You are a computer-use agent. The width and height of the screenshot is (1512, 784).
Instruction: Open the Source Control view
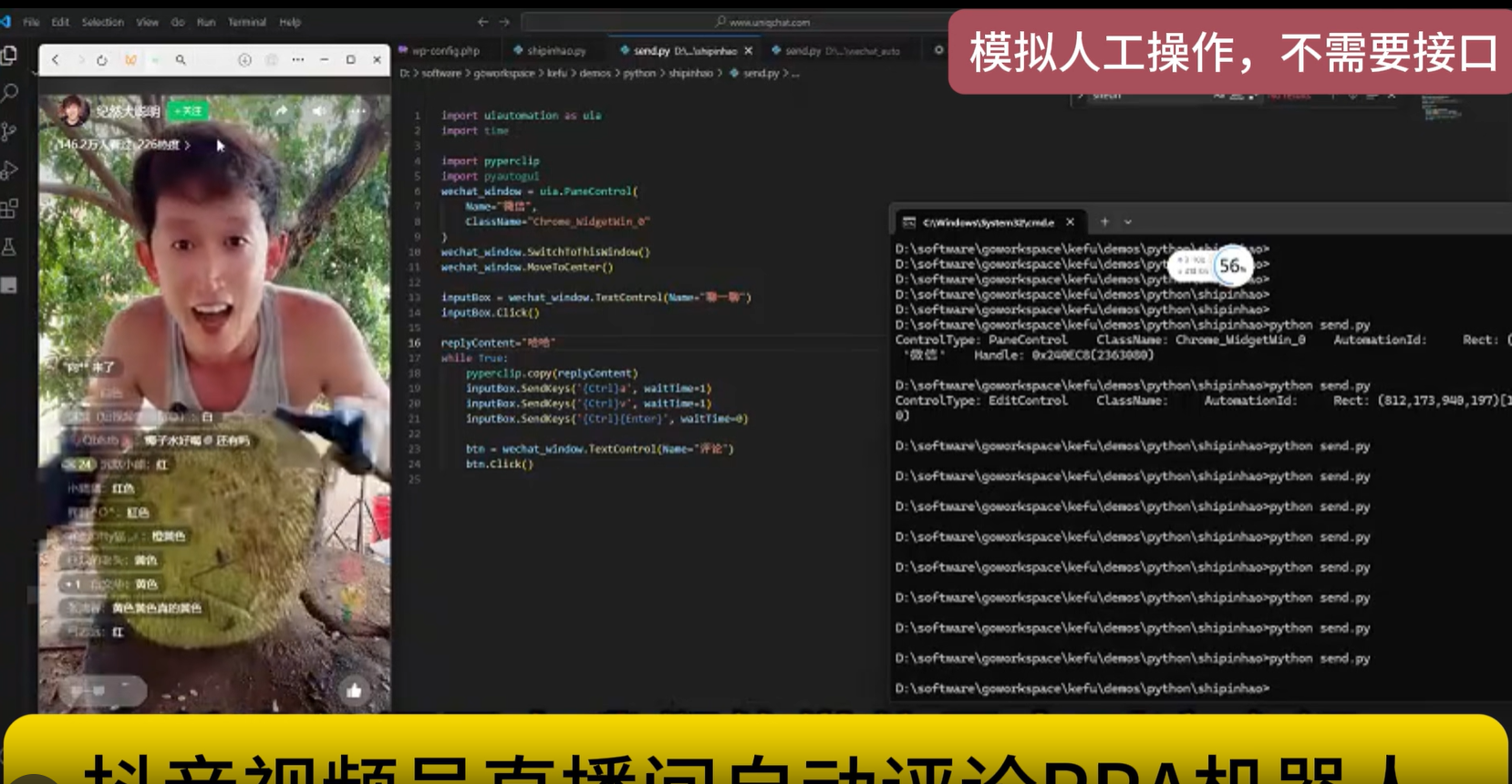tap(10, 132)
